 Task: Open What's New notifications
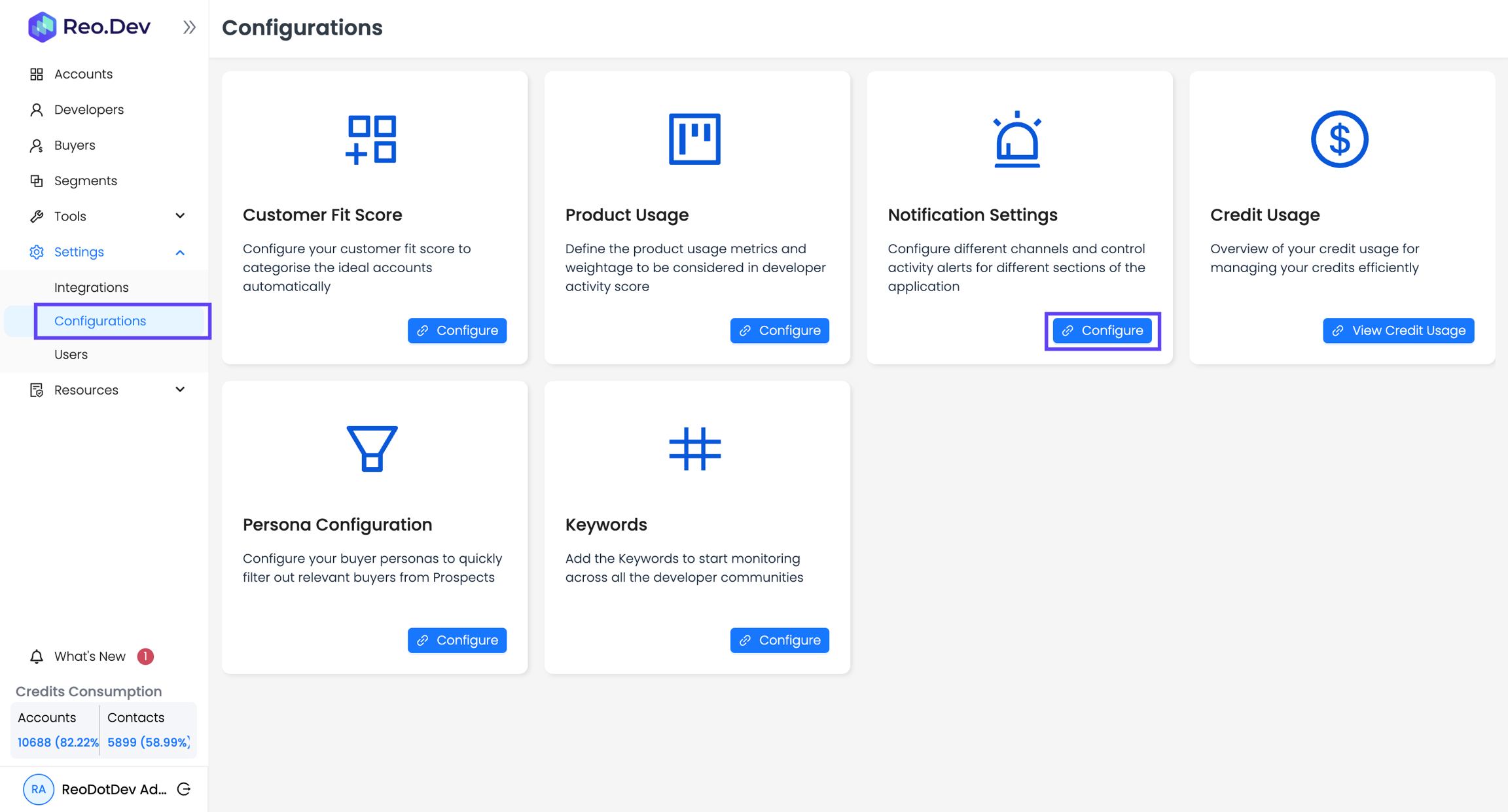click(90, 656)
